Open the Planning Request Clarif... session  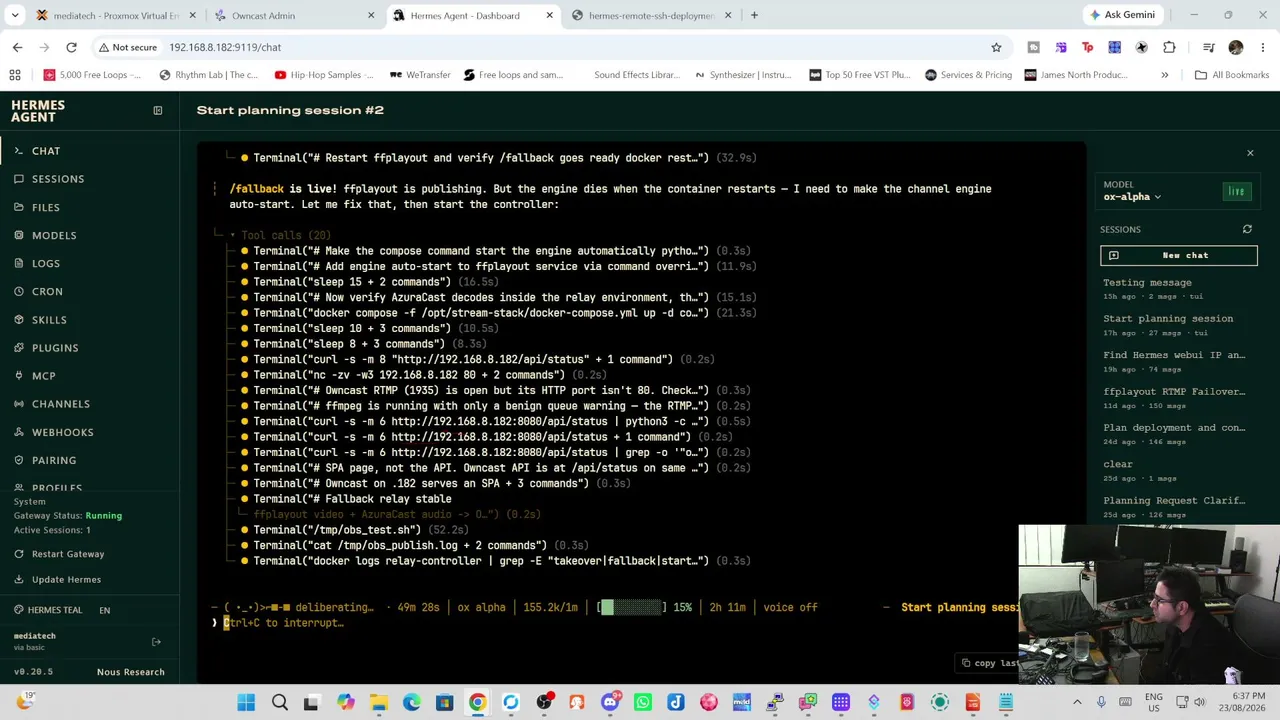point(1179,506)
